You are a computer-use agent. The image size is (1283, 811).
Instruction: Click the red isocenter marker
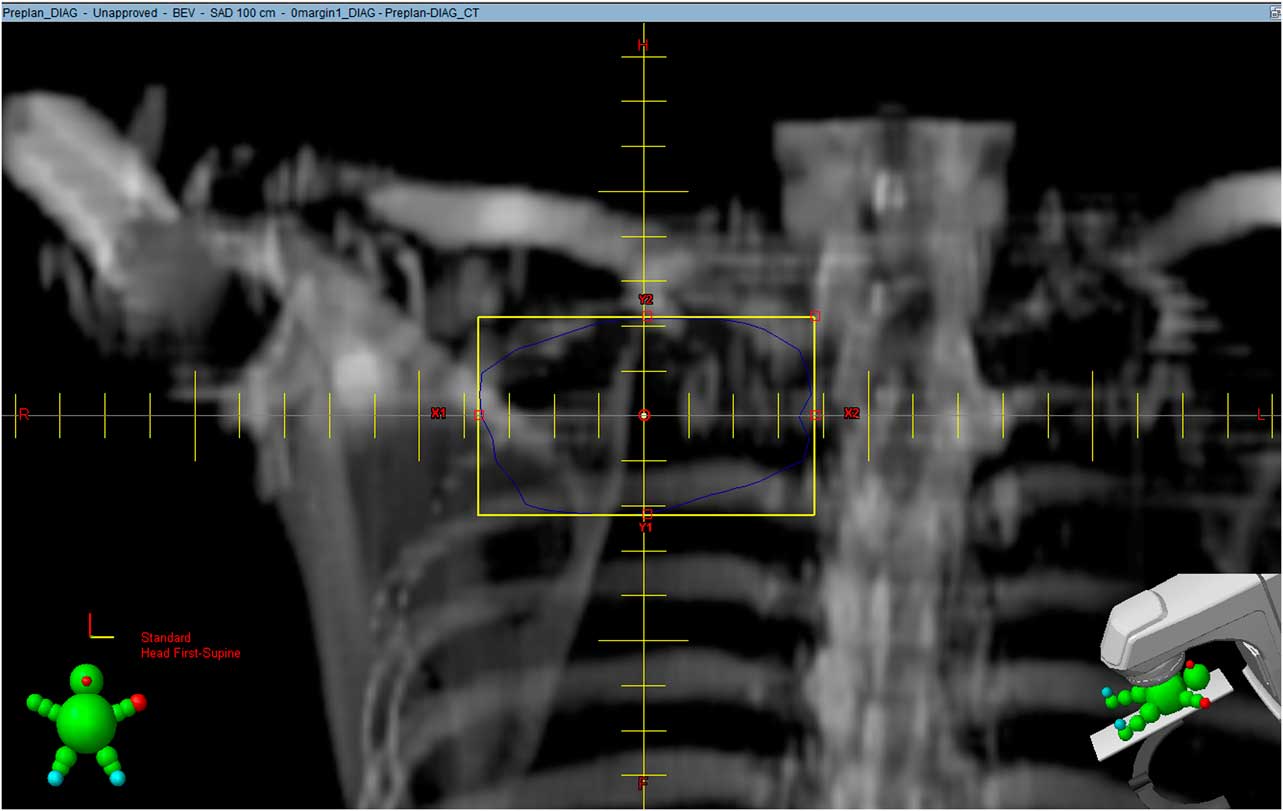click(x=645, y=414)
